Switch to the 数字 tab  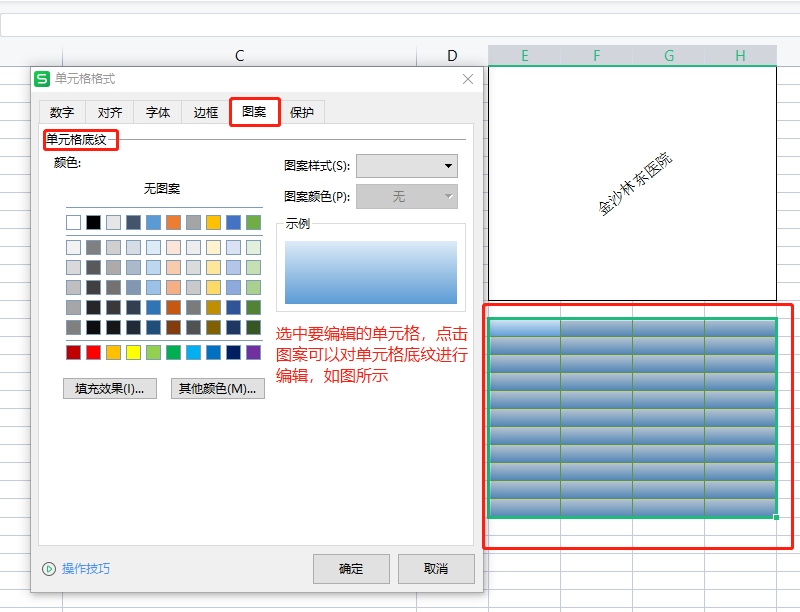tap(62, 112)
